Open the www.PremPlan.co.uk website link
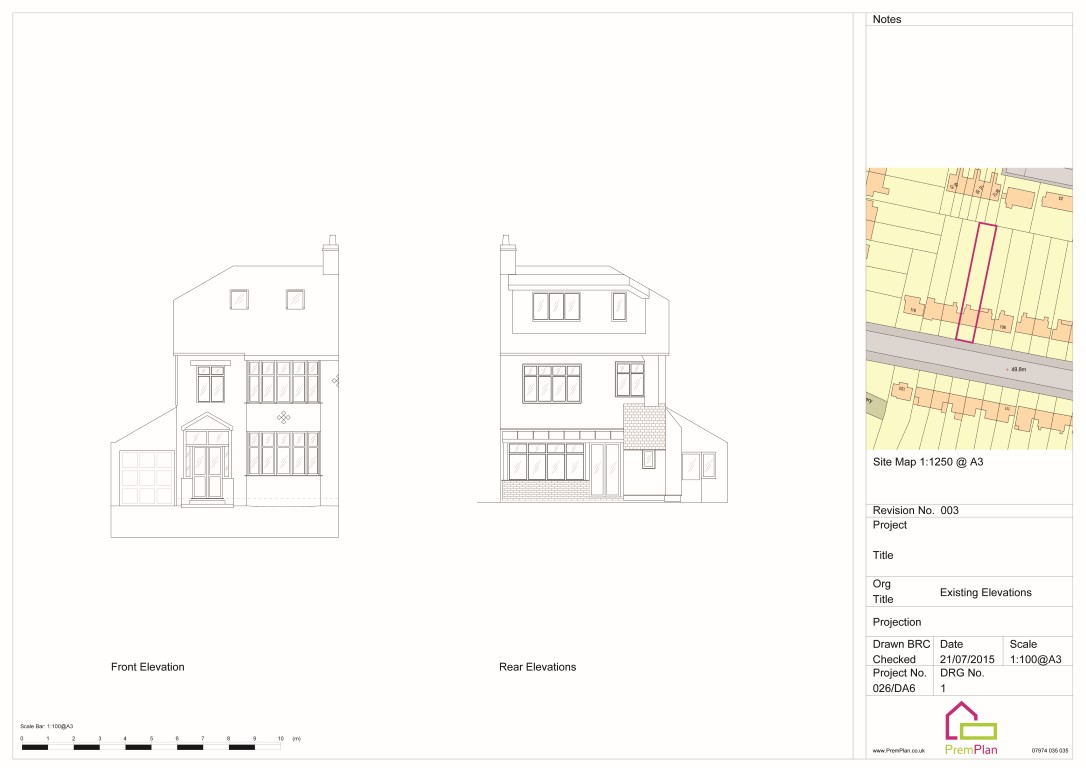The image size is (1086, 768). (898, 750)
